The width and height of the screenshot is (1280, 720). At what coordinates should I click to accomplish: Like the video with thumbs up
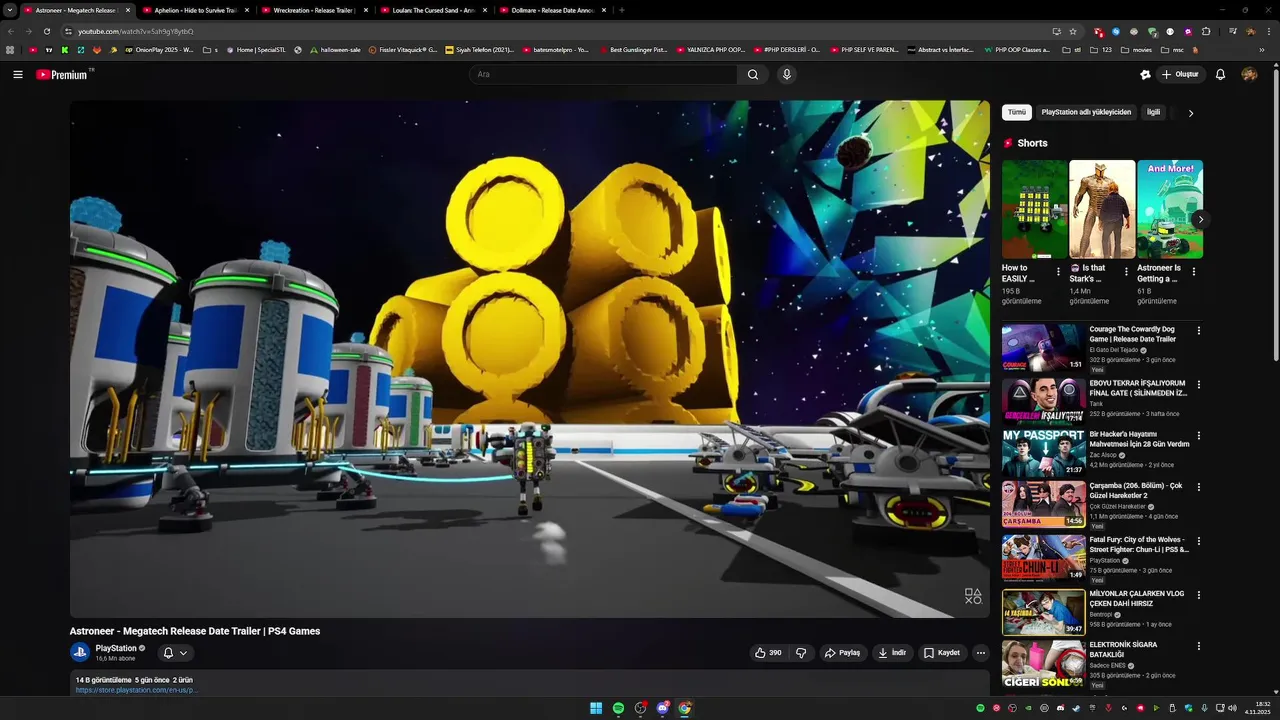point(769,653)
